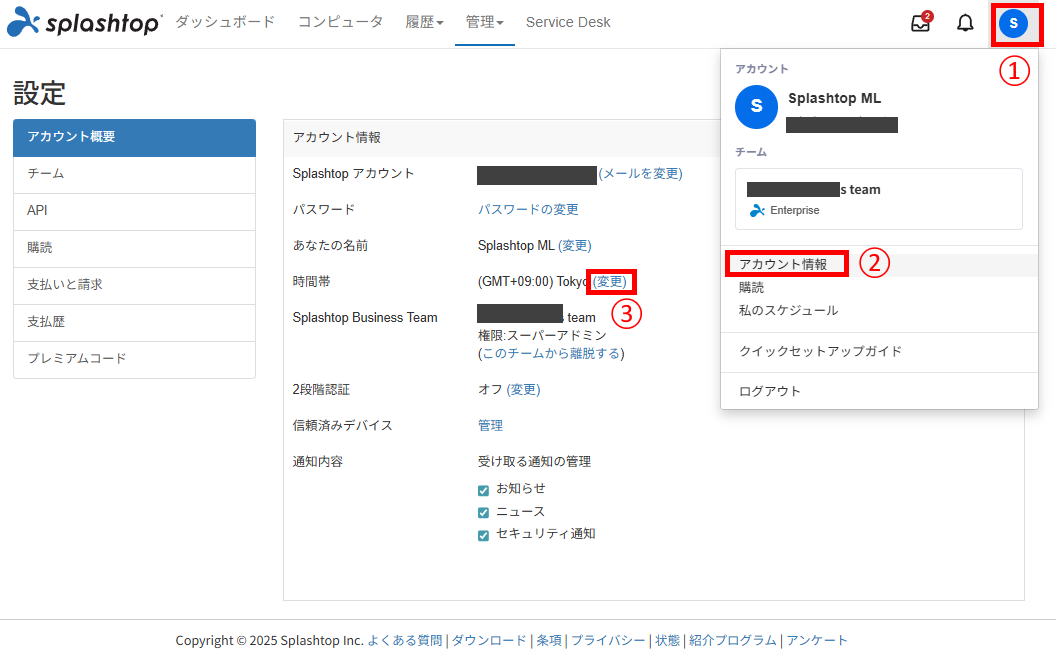Open Service Desk

[568, 22]
